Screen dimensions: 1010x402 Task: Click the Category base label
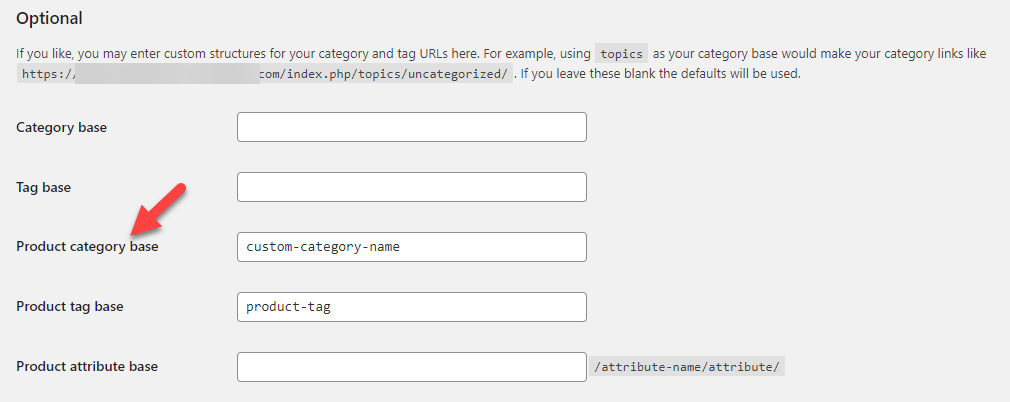click(61, 128)
